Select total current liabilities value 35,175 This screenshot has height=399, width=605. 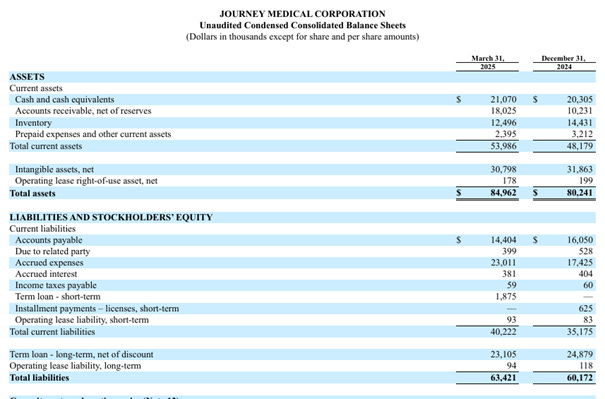tap(580, 332)
